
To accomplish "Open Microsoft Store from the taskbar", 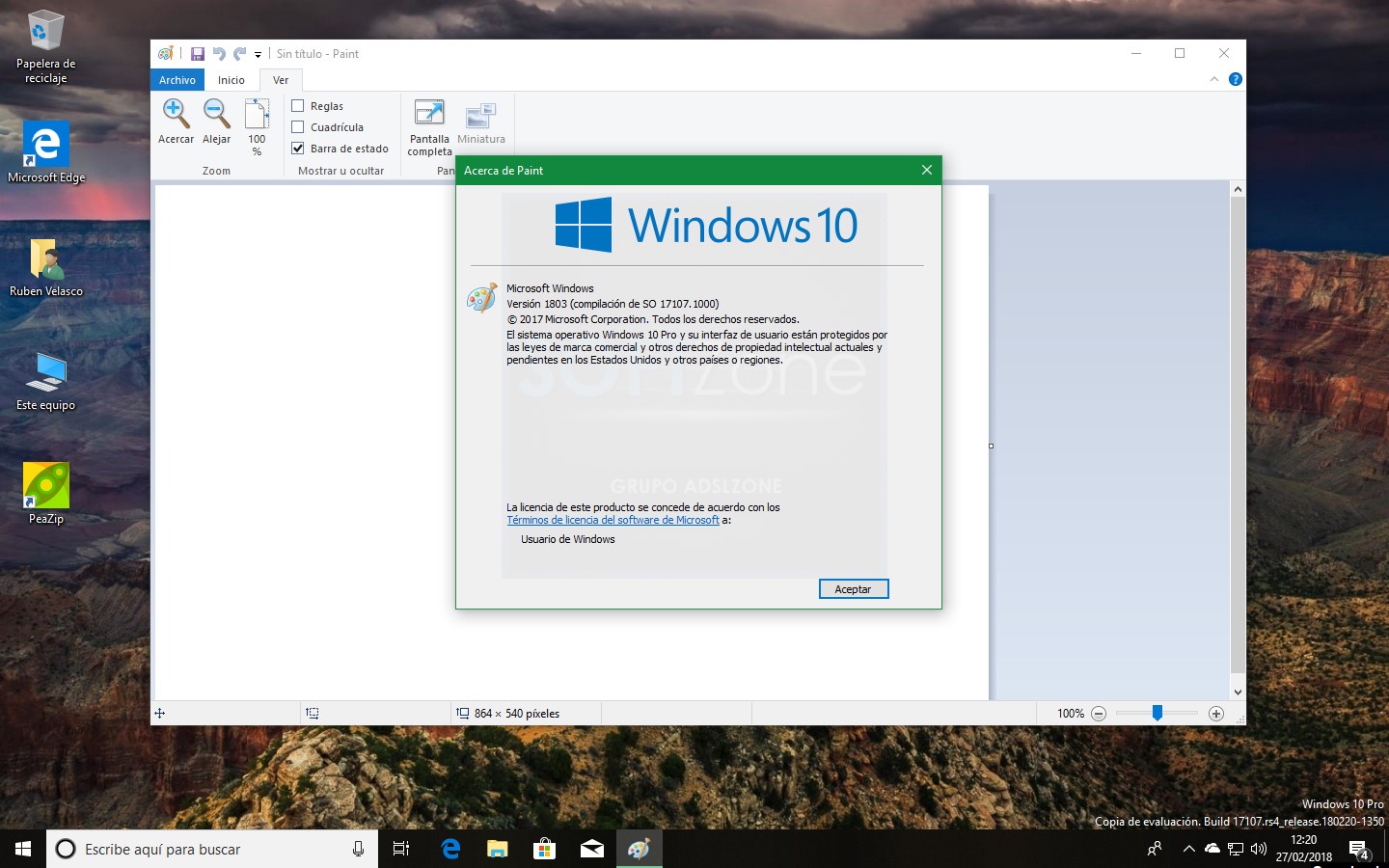I will [x=544, y=849].
